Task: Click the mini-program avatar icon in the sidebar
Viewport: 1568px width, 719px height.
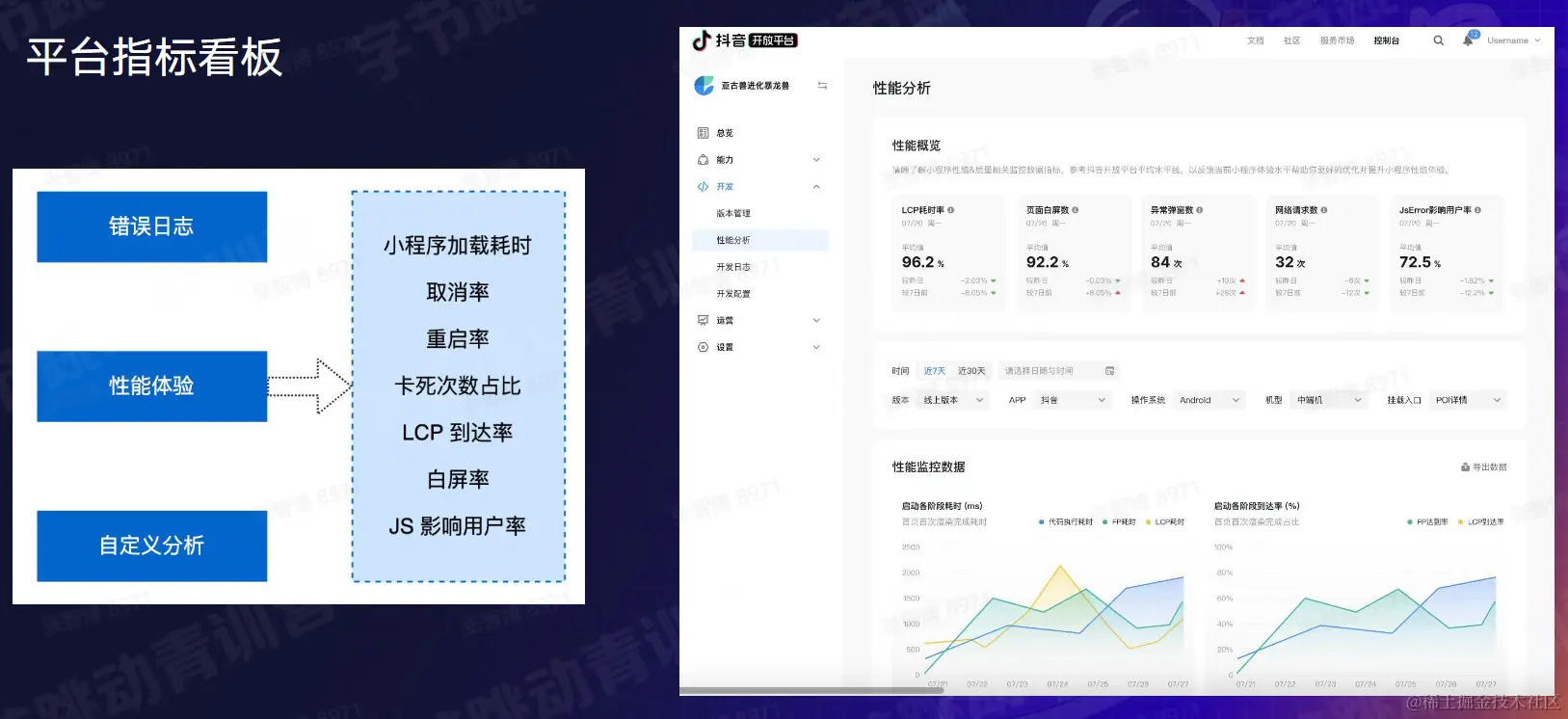Action: pyautogui.click(x=704, y=86)
